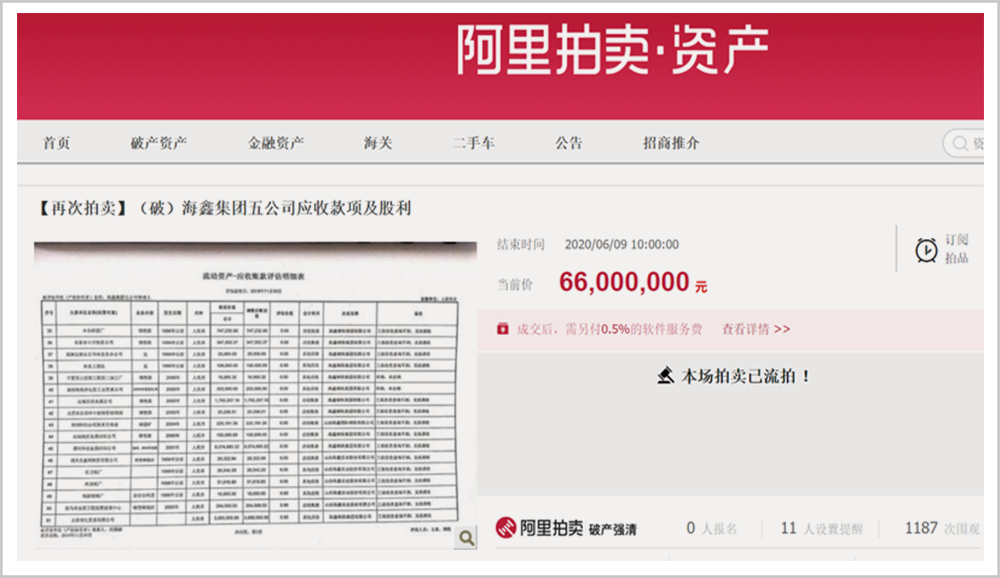This screenshot has height=578, width=1000.
Task: Click the 结束时间 label
Action: coord(521,244)
